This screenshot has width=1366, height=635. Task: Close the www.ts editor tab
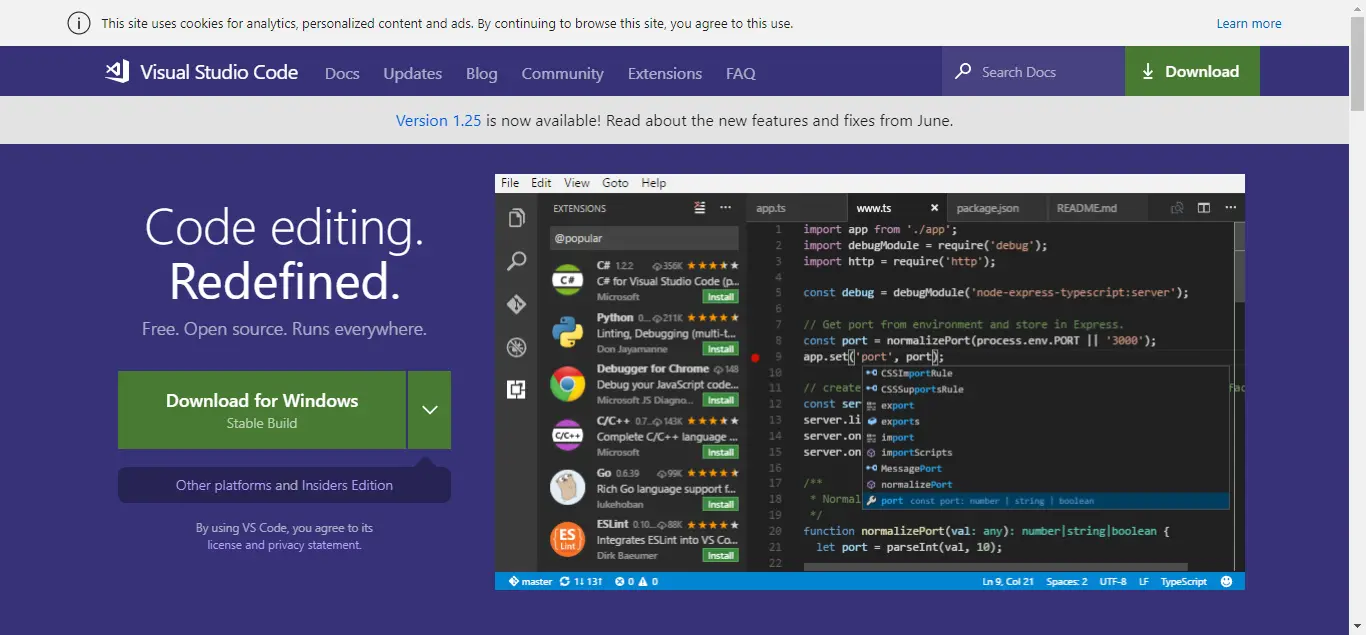click(x=935, y=208)
